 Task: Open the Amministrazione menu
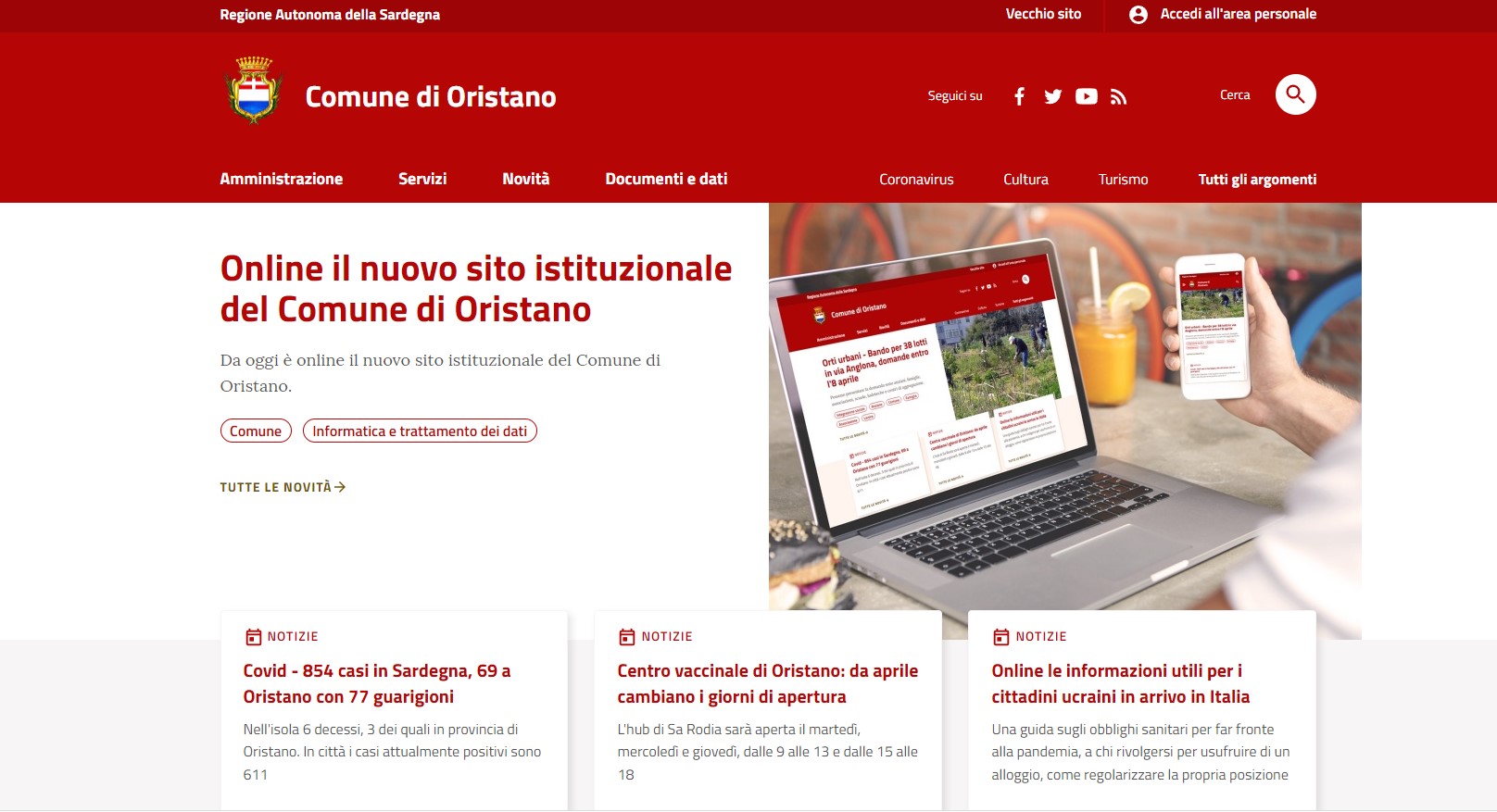[282, 179]
